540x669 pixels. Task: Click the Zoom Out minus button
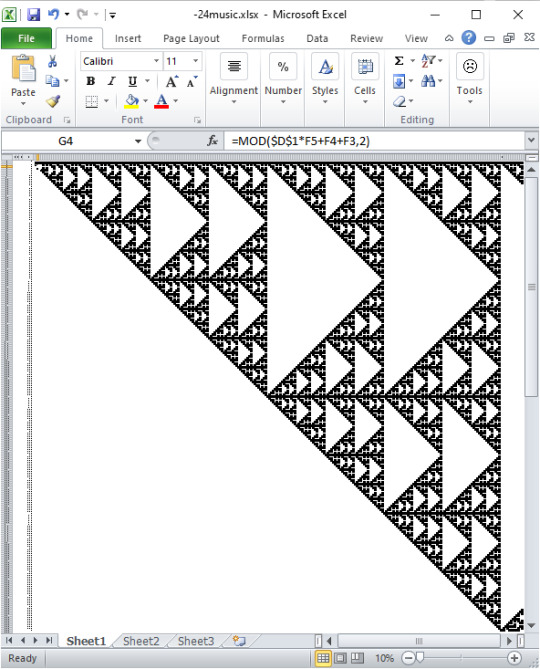point(408,658)
